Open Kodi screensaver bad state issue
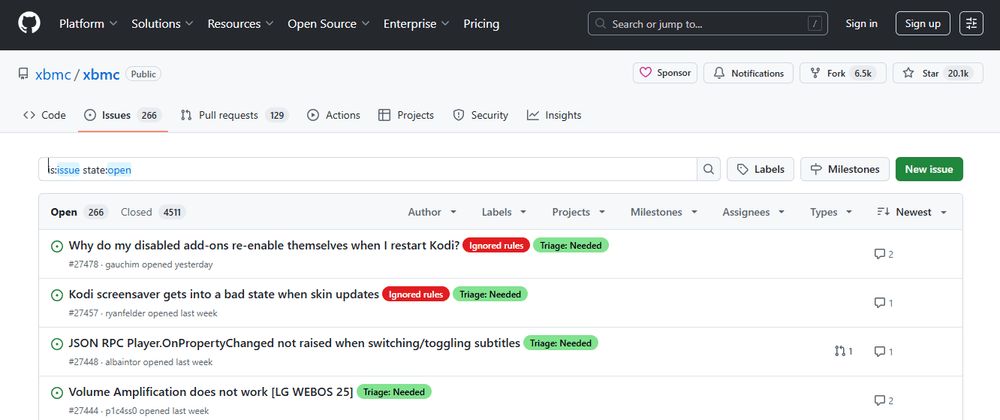Screen dimensions: 1000x420 (x=224, y=294)
